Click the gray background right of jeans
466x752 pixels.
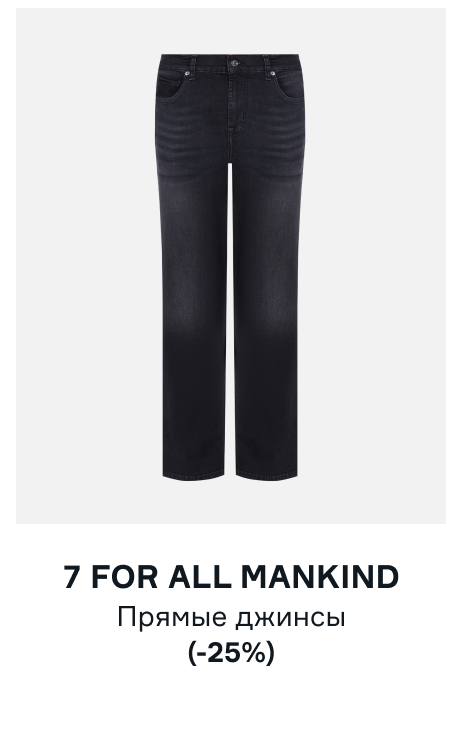pos(375,266)
